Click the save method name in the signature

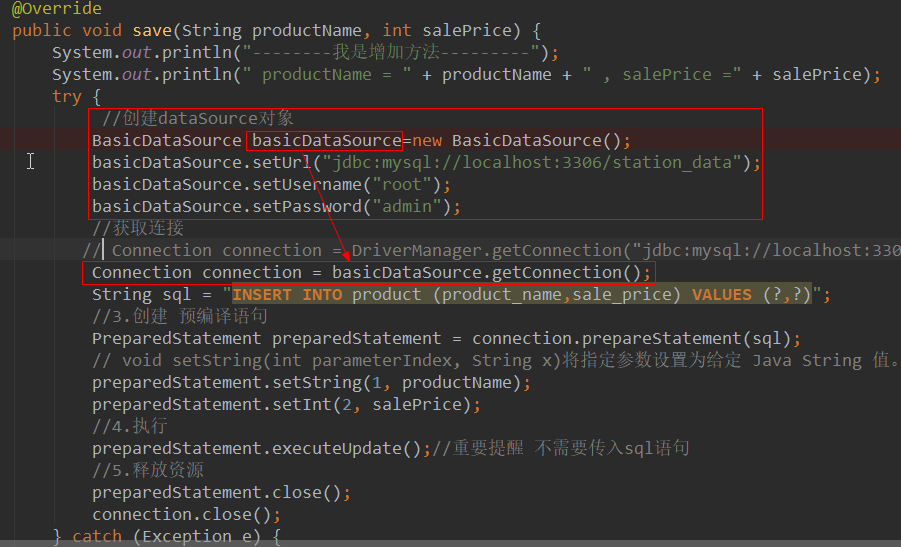152,30
